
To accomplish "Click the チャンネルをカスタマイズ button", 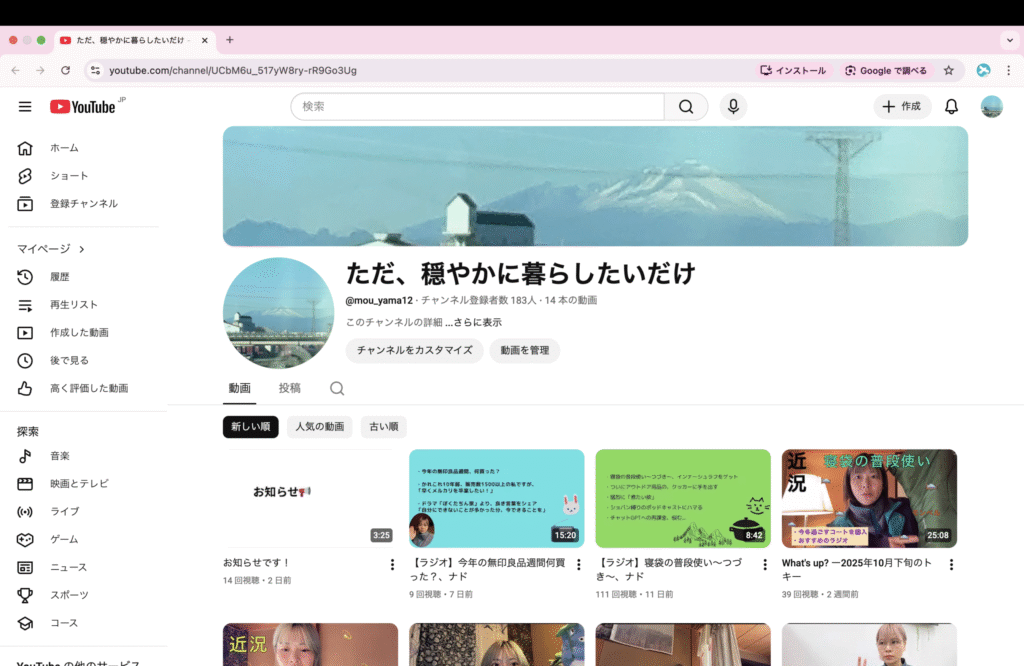I will point(414,351).
